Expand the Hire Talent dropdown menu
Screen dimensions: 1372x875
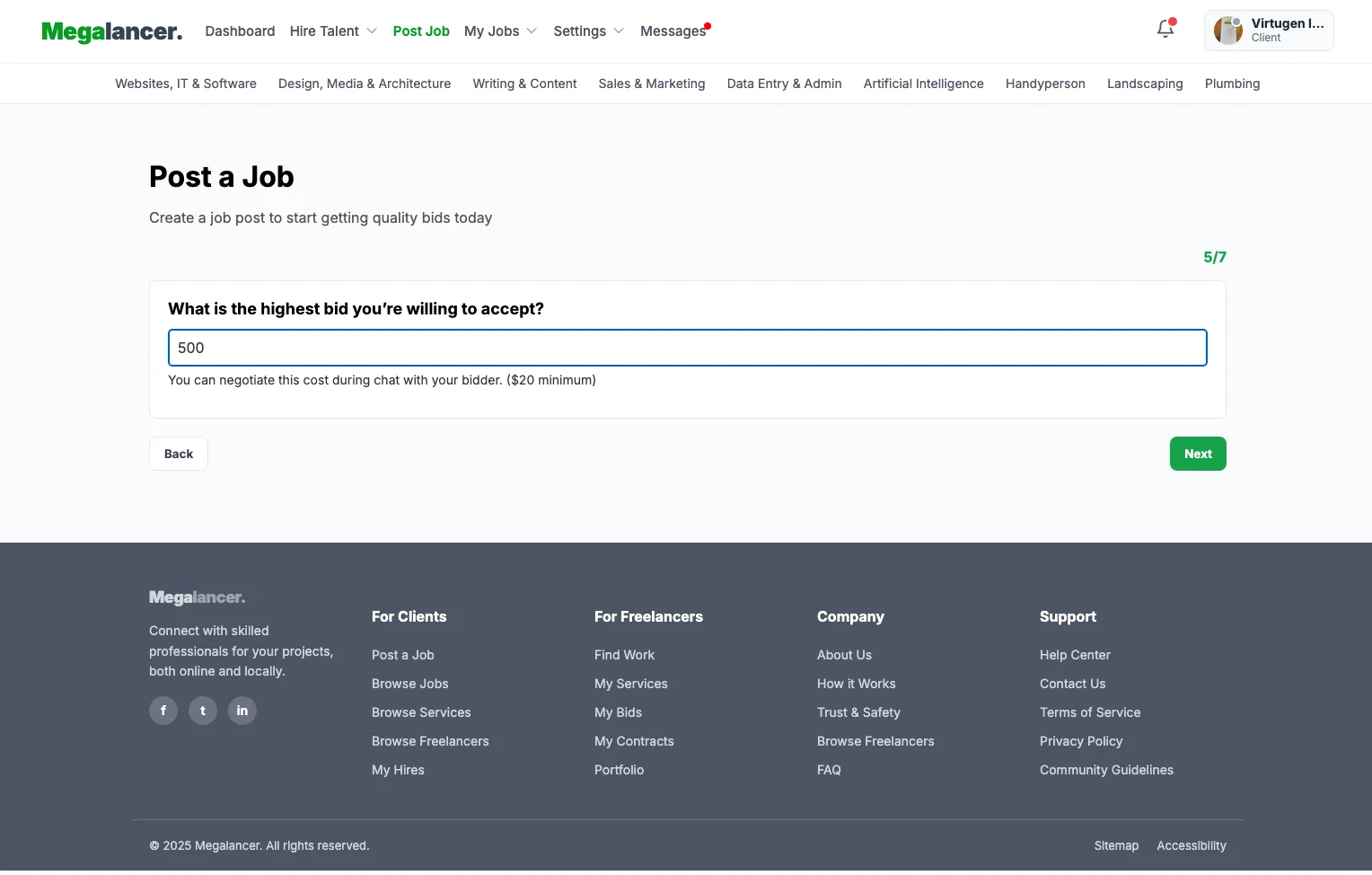(333, 31)
